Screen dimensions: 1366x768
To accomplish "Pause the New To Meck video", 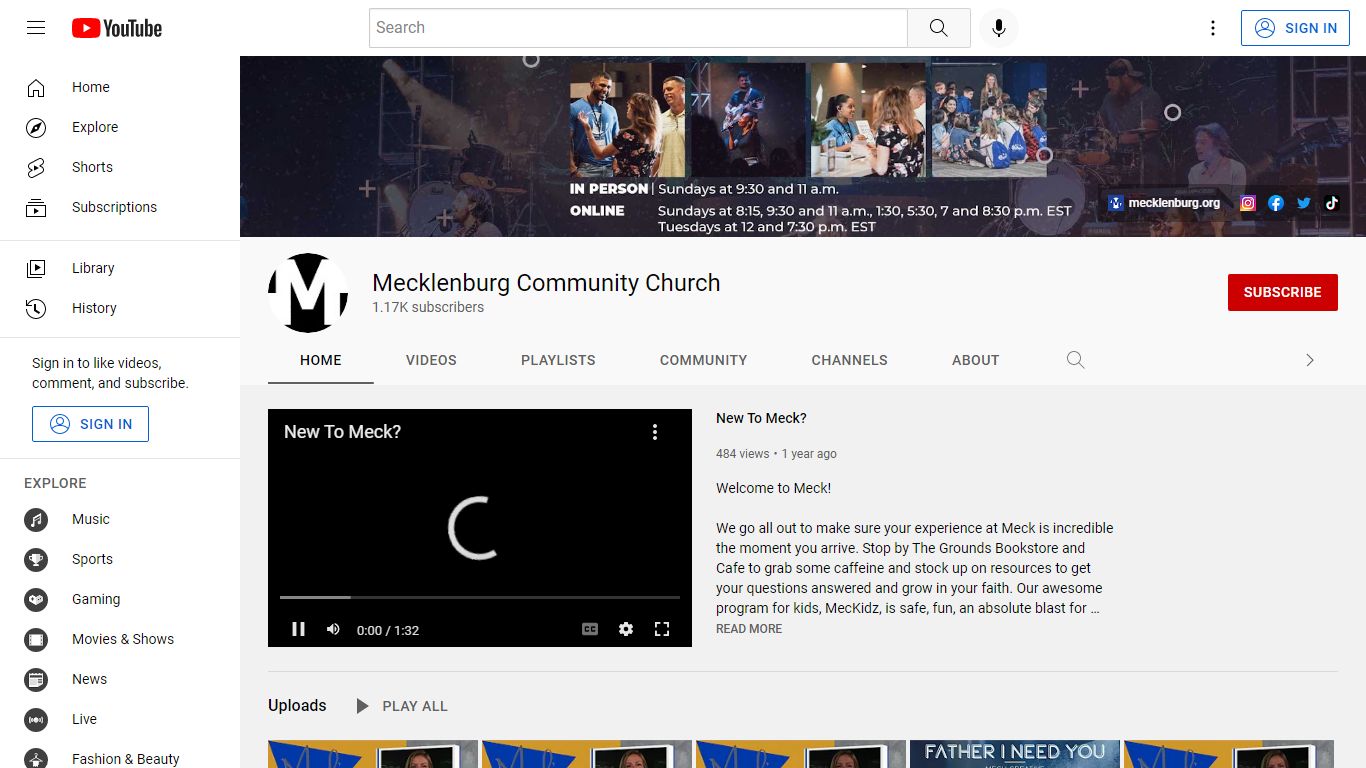I will coord(298,629).
